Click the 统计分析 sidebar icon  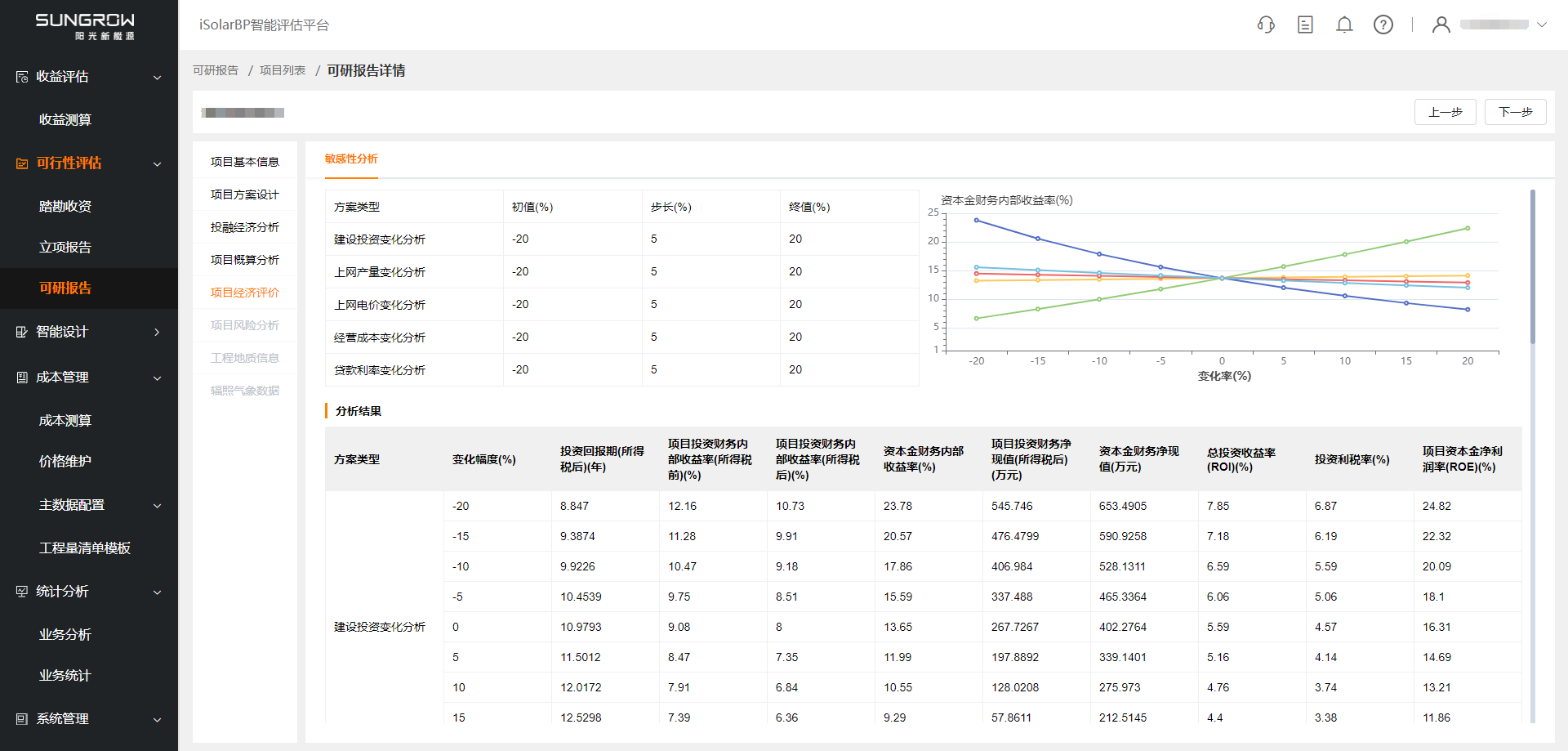[x=22, y=592]
